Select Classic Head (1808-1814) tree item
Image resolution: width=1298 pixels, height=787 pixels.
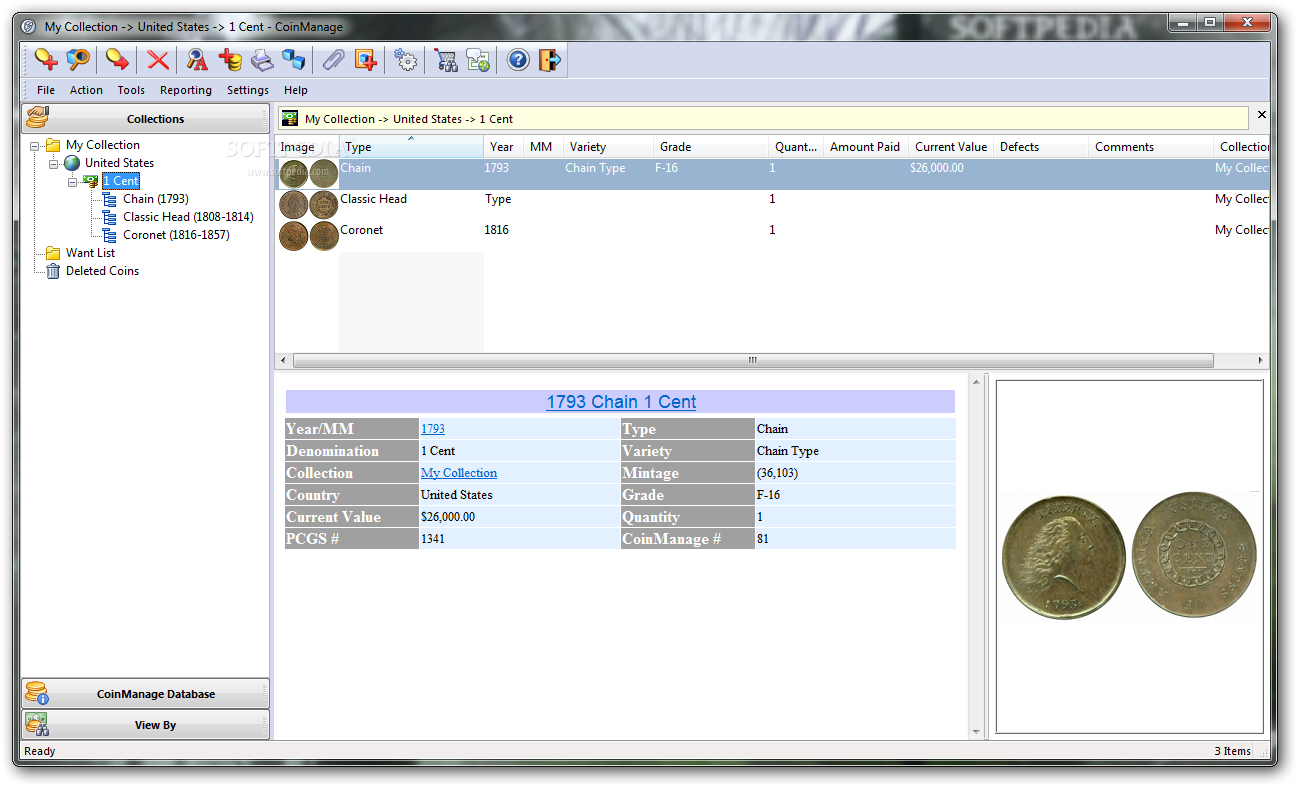point(188,217)
